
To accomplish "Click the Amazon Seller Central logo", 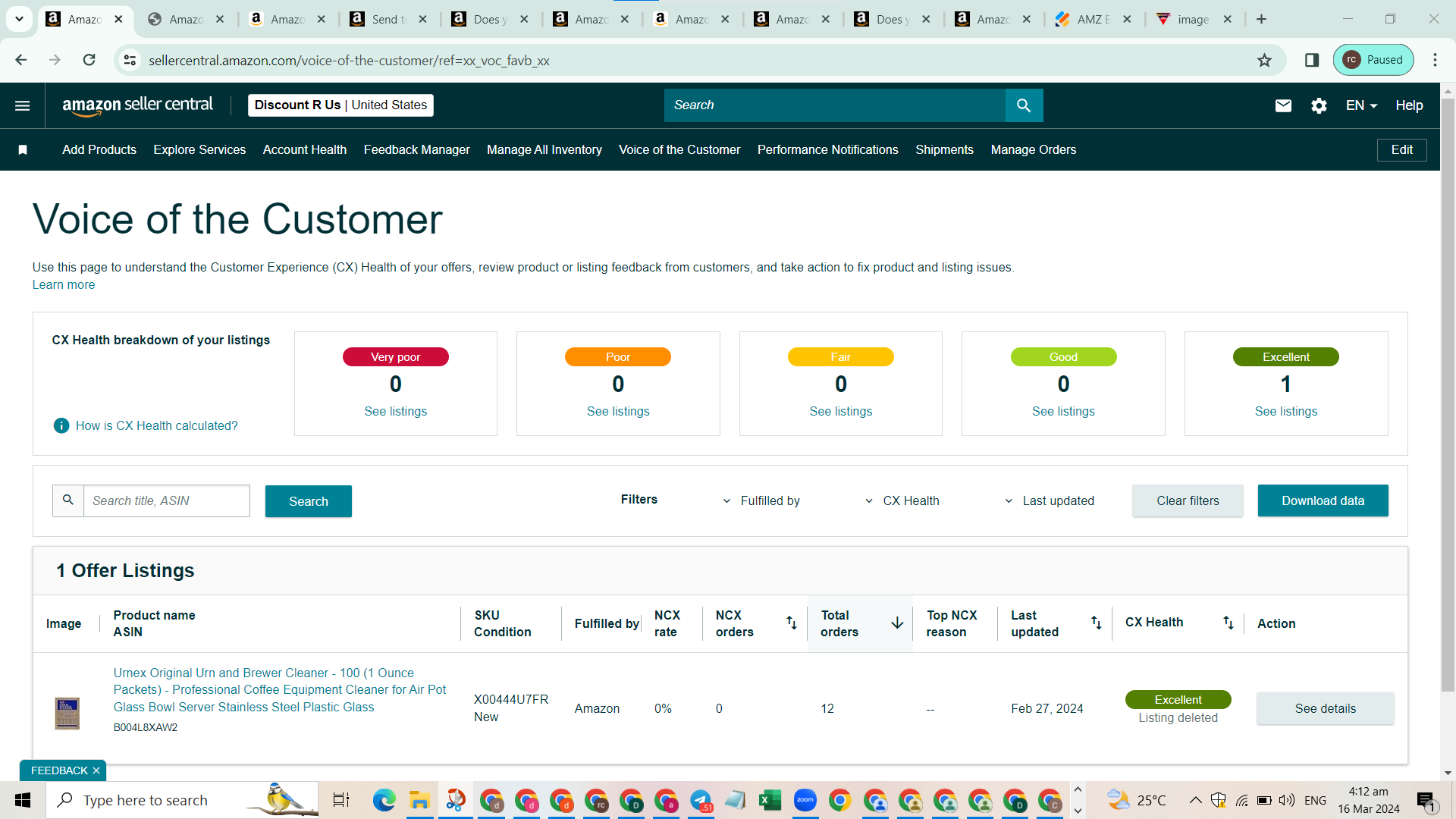I will [x=137, y=105].
